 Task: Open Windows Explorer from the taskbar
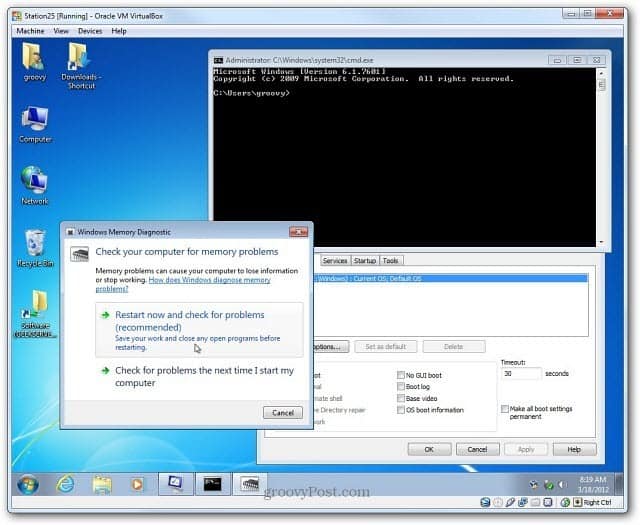coord(102,485)
